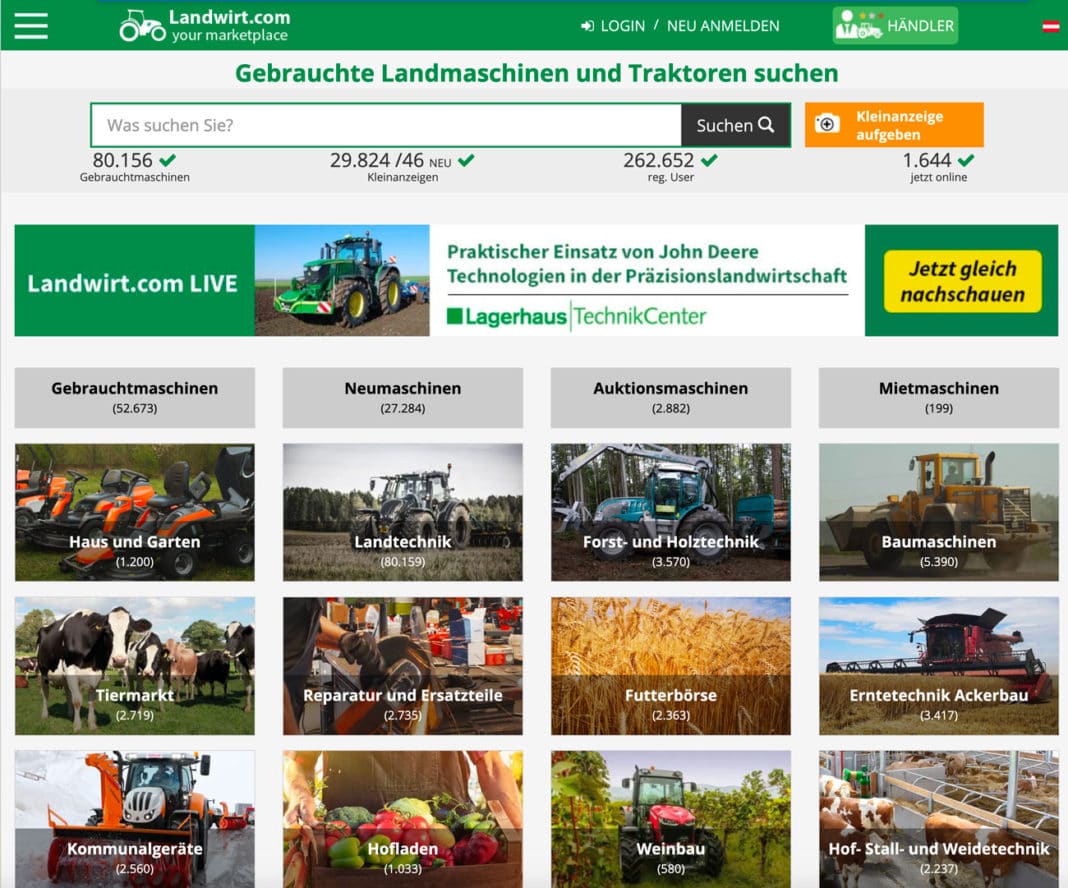
Task: Click the camera icon on Kleinanzeige button
Action: coord(827,125)
